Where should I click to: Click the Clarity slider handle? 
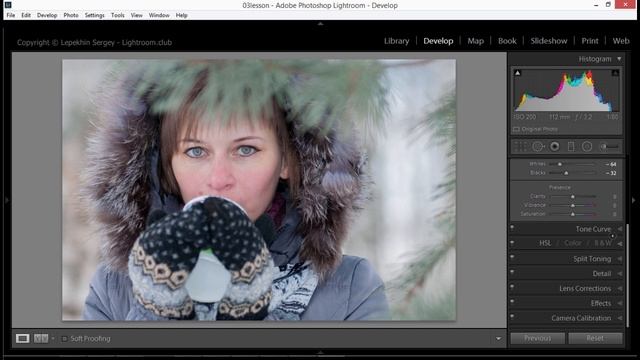click(573, 197)
